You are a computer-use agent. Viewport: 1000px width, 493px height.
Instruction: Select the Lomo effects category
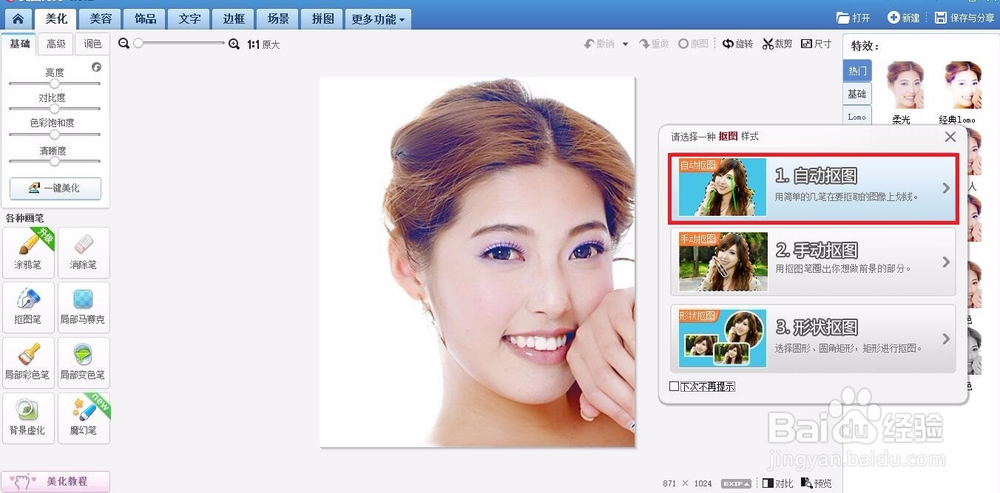pyautogui.click(x=857, y=117)
